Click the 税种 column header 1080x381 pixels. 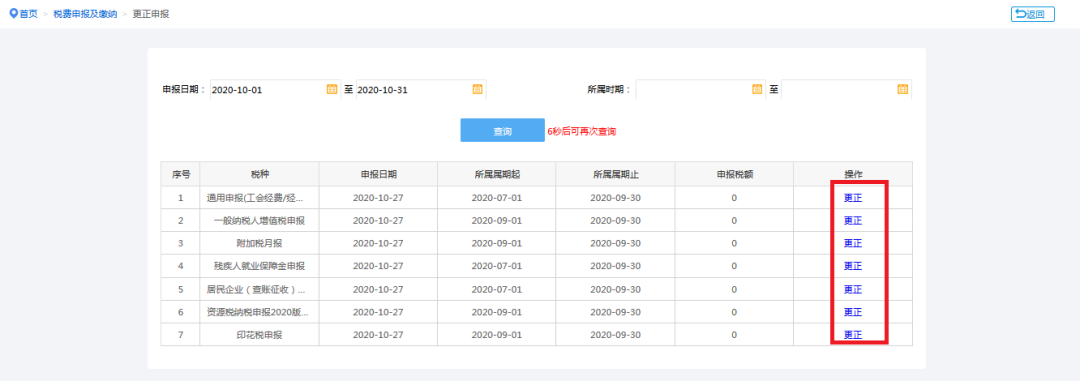pos(260,174)
